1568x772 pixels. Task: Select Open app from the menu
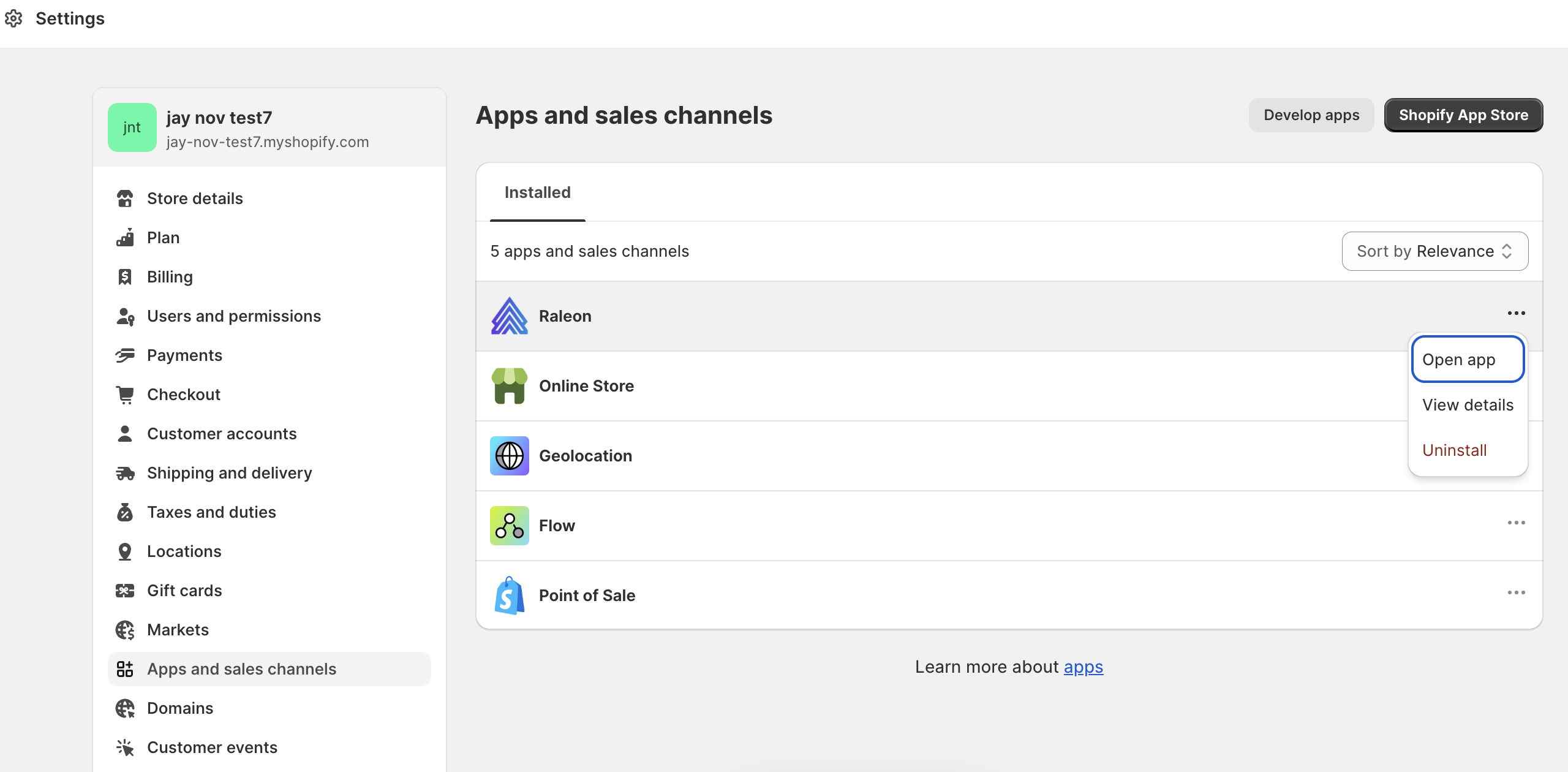click(1467, 360)
